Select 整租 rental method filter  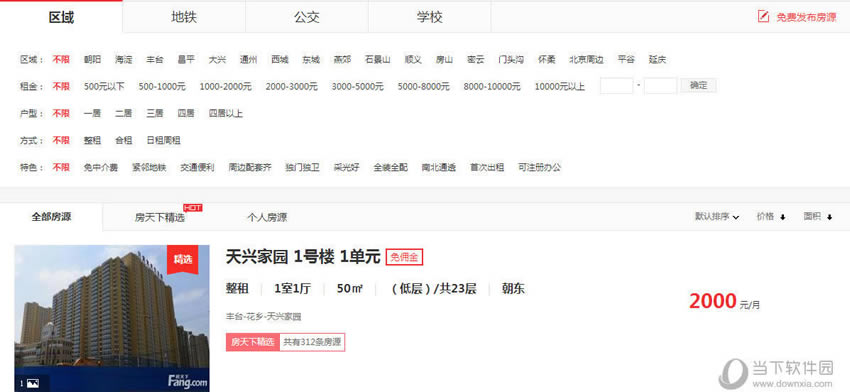point(92,140)
